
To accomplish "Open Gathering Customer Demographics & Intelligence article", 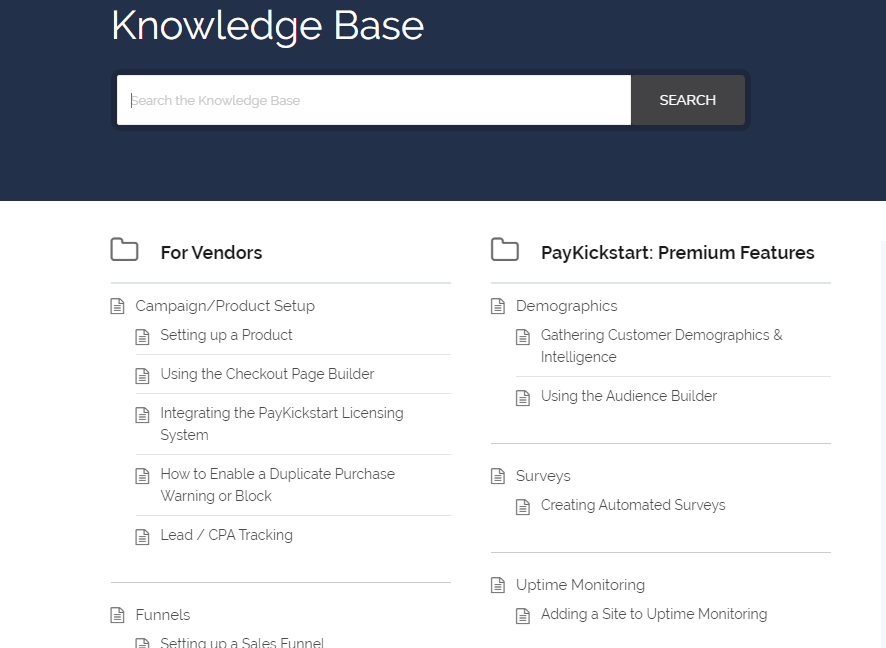I will pyautogui.click(x=662, y=346).
